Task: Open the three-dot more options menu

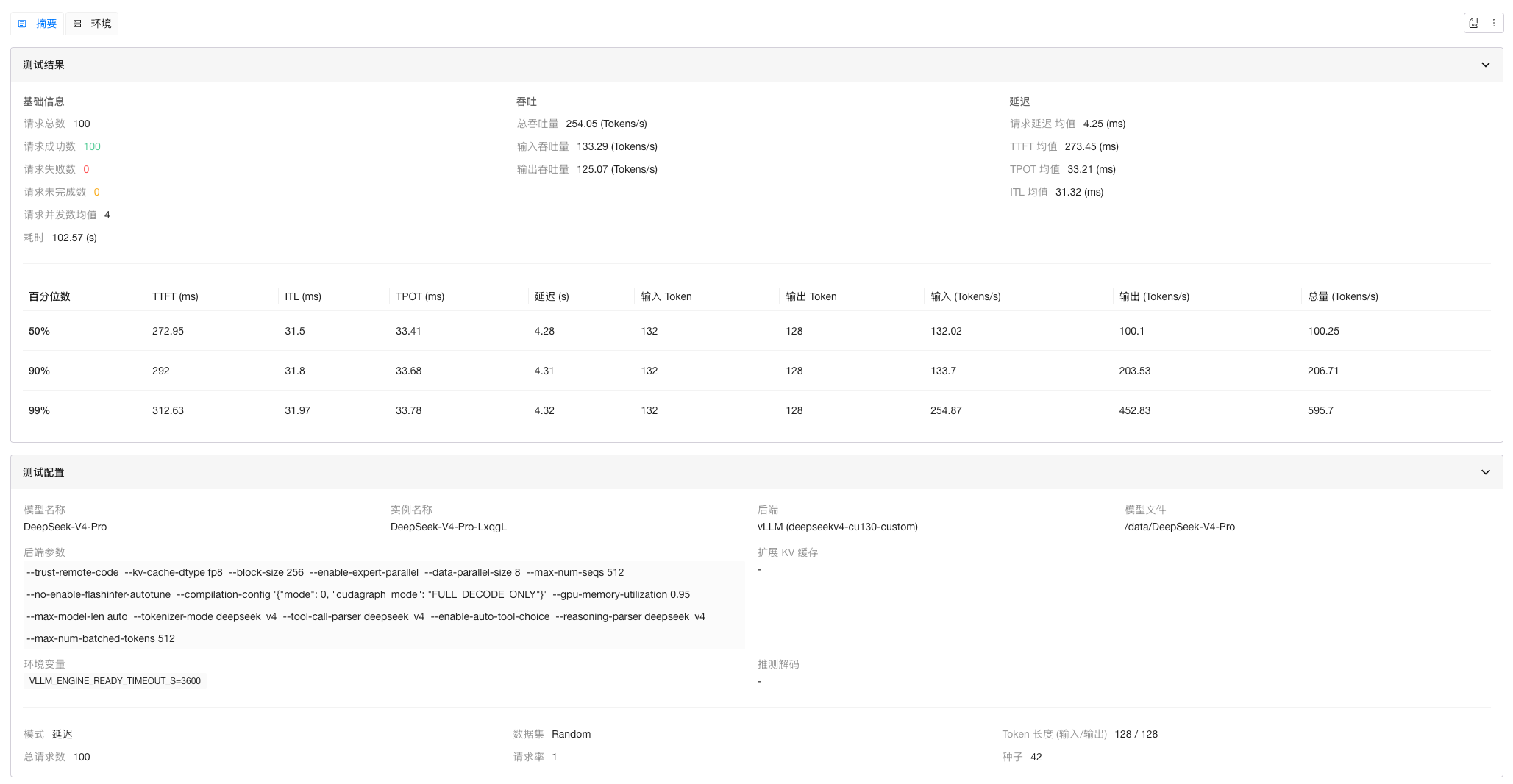Action: pyautogui.click(x=1494, y=24)
